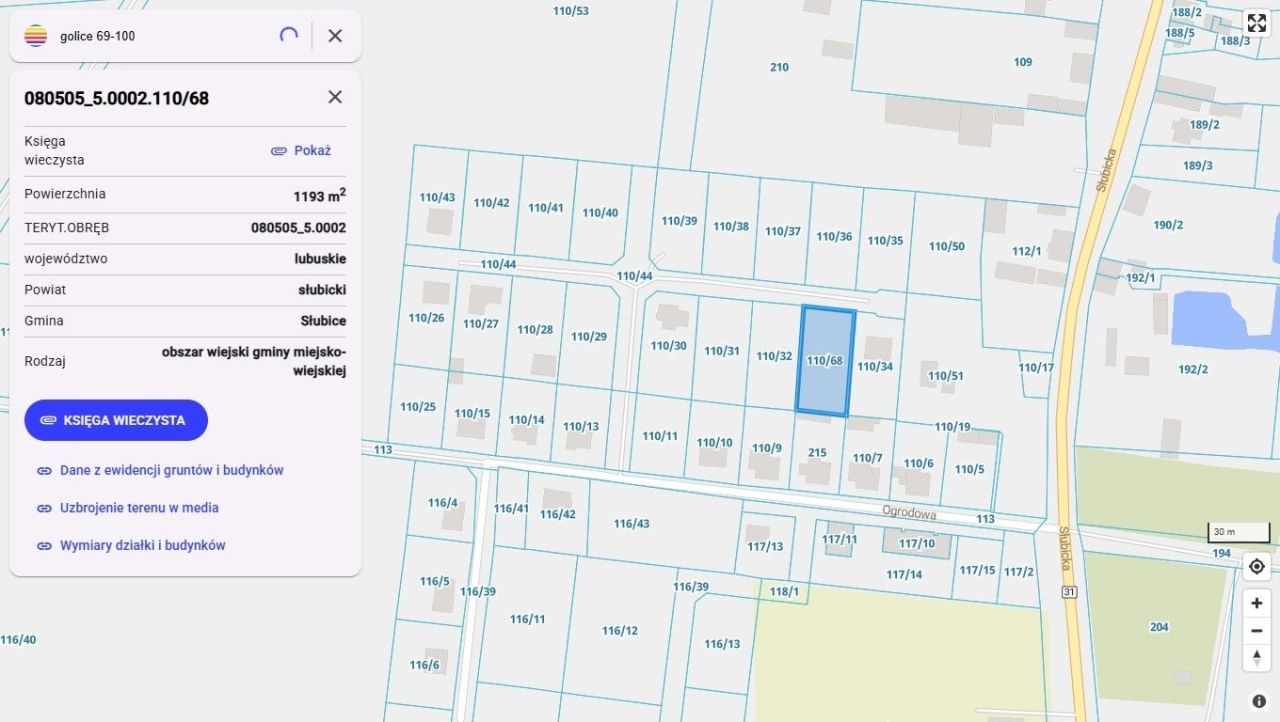The height and width of the screenshot is (722, 1280).
Task: Select parcel 215 on the map
Action: 817,453
